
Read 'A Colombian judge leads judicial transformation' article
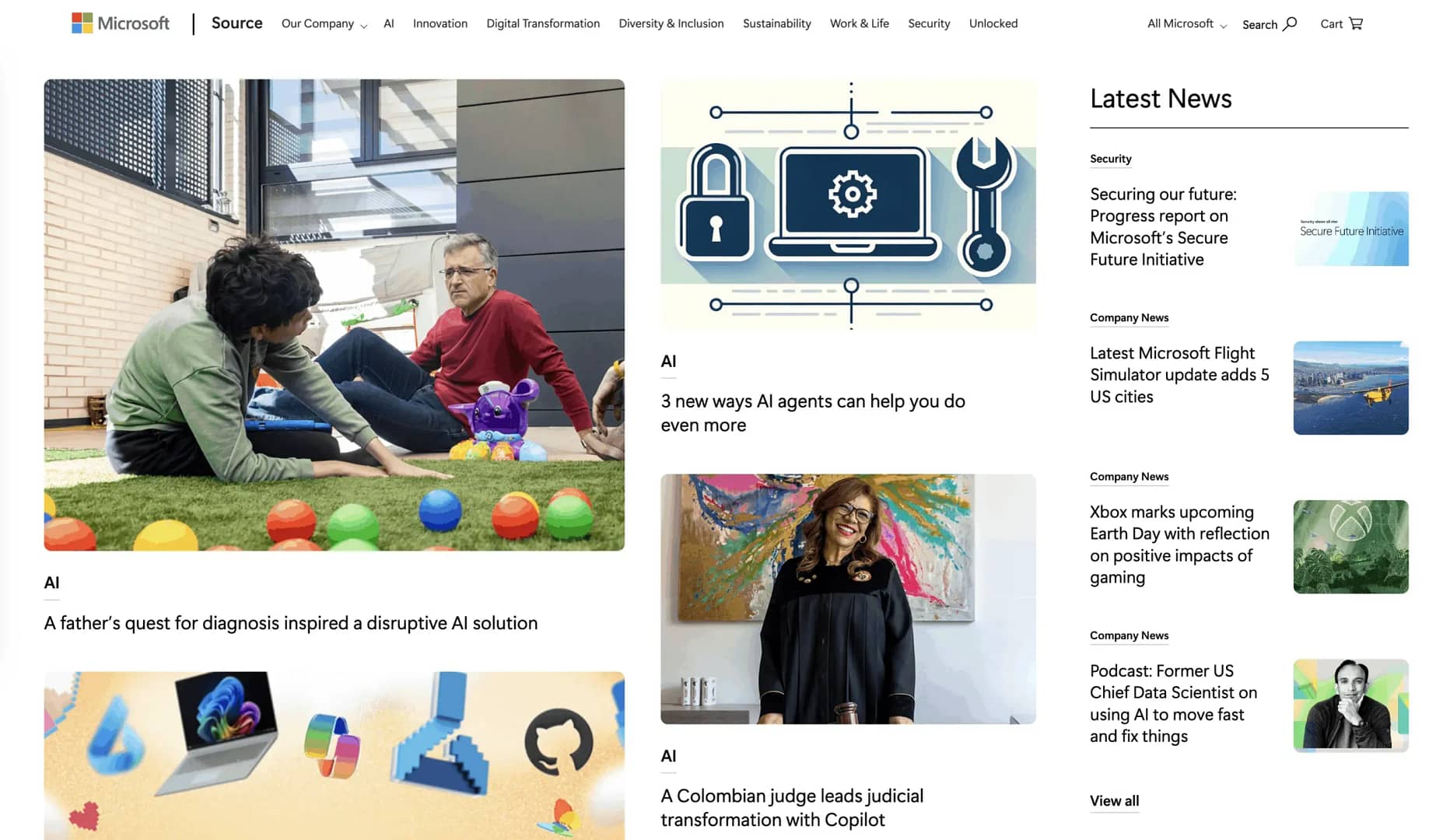coord(792,807)
